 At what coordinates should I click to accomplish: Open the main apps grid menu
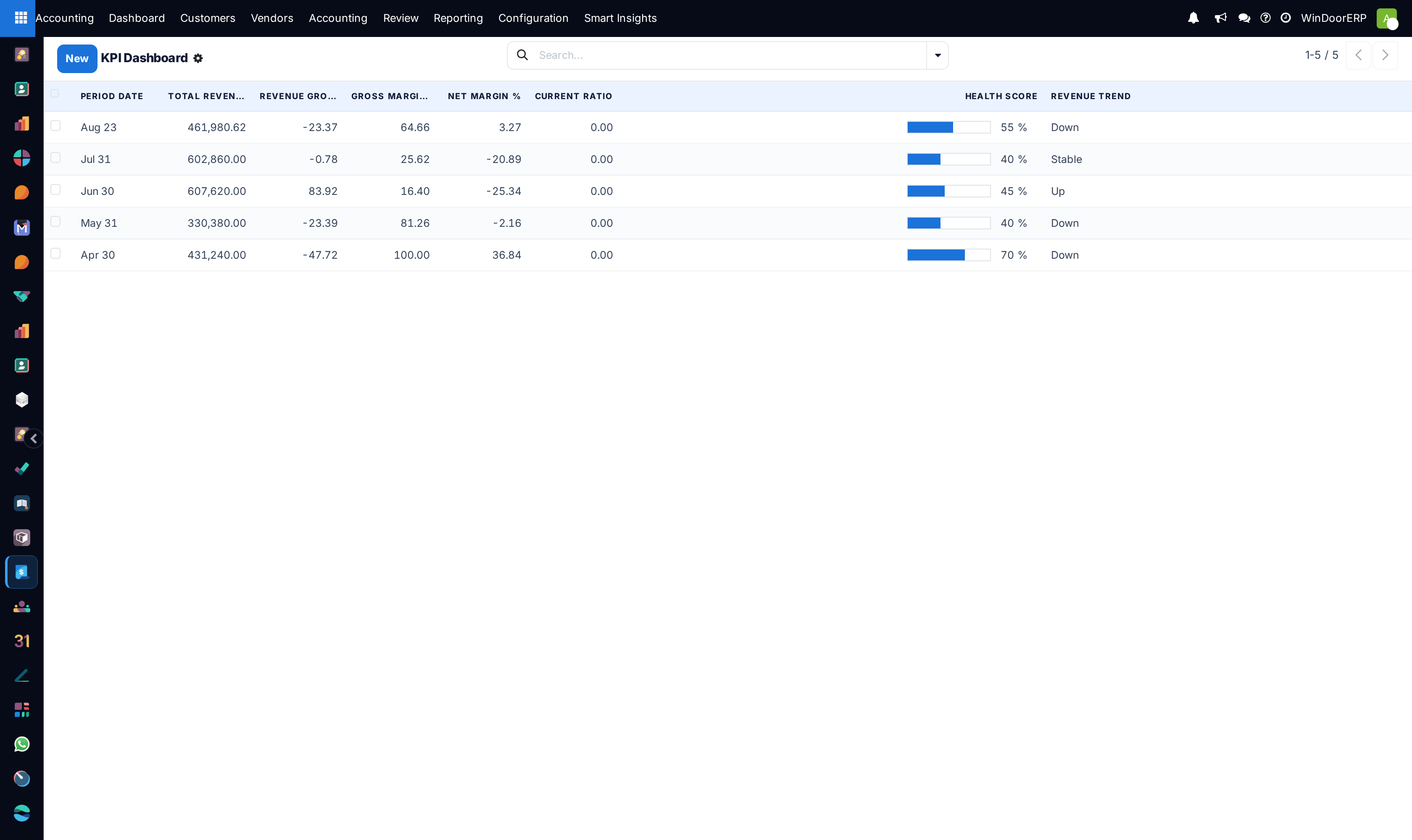[x=21, y=18]
